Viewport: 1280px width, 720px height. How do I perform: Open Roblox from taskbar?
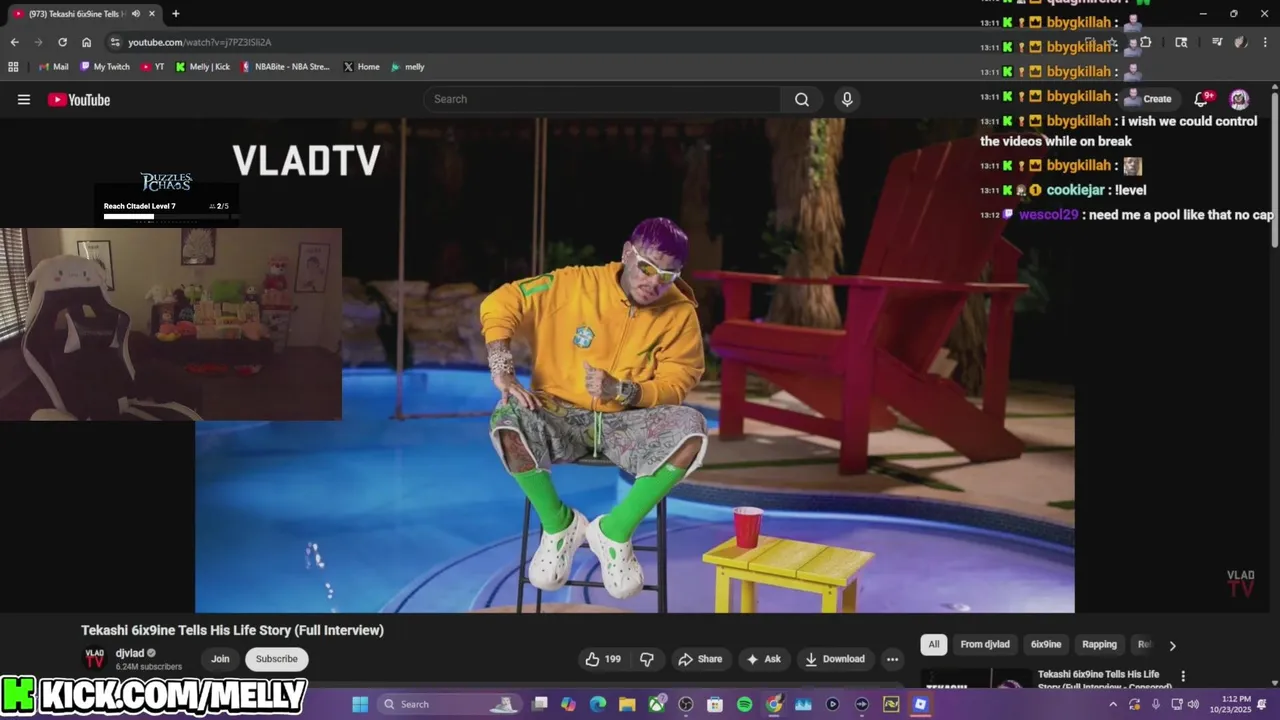coord(920,704)
